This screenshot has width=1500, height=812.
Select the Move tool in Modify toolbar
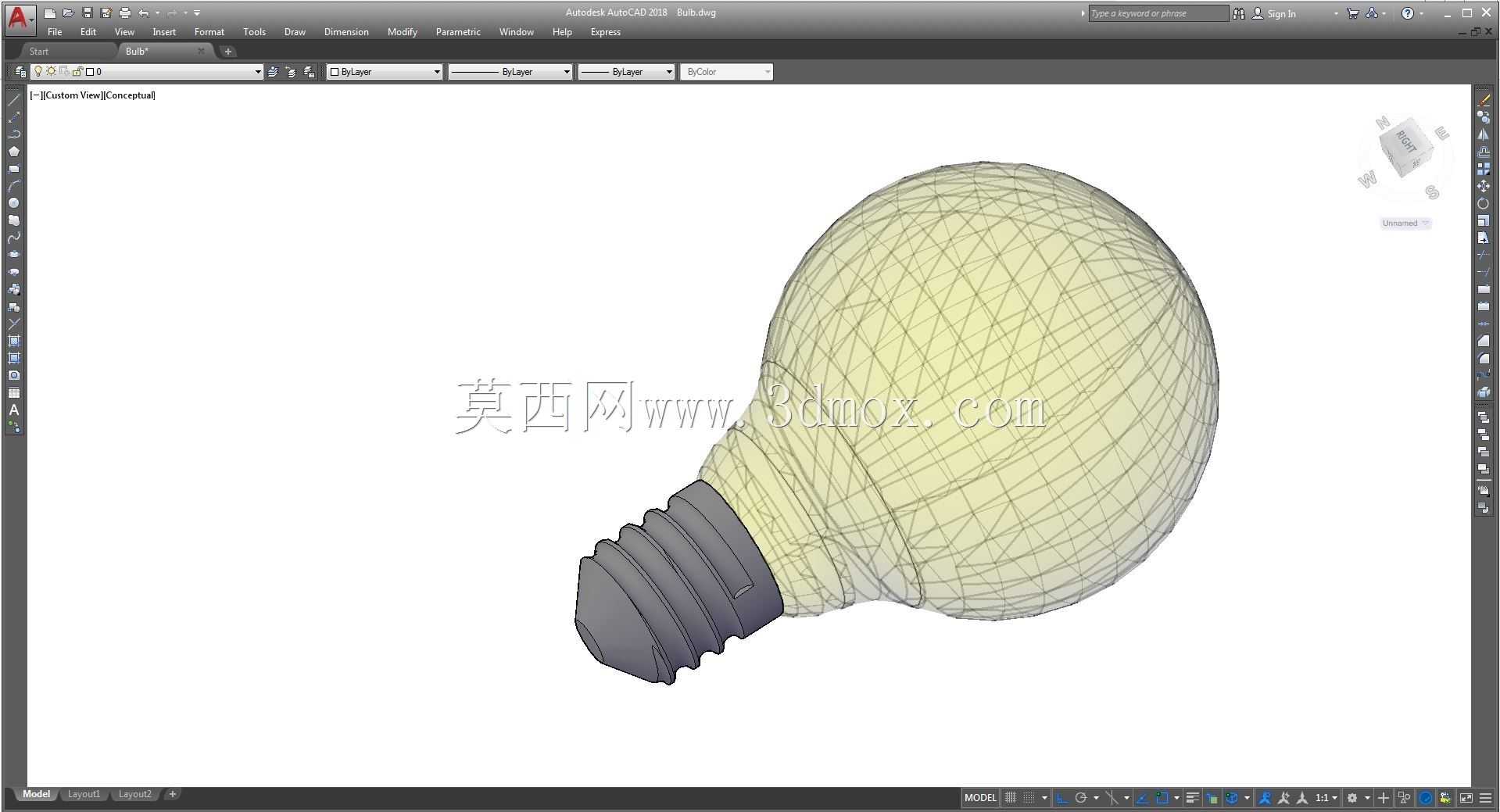click(1484, 185)
